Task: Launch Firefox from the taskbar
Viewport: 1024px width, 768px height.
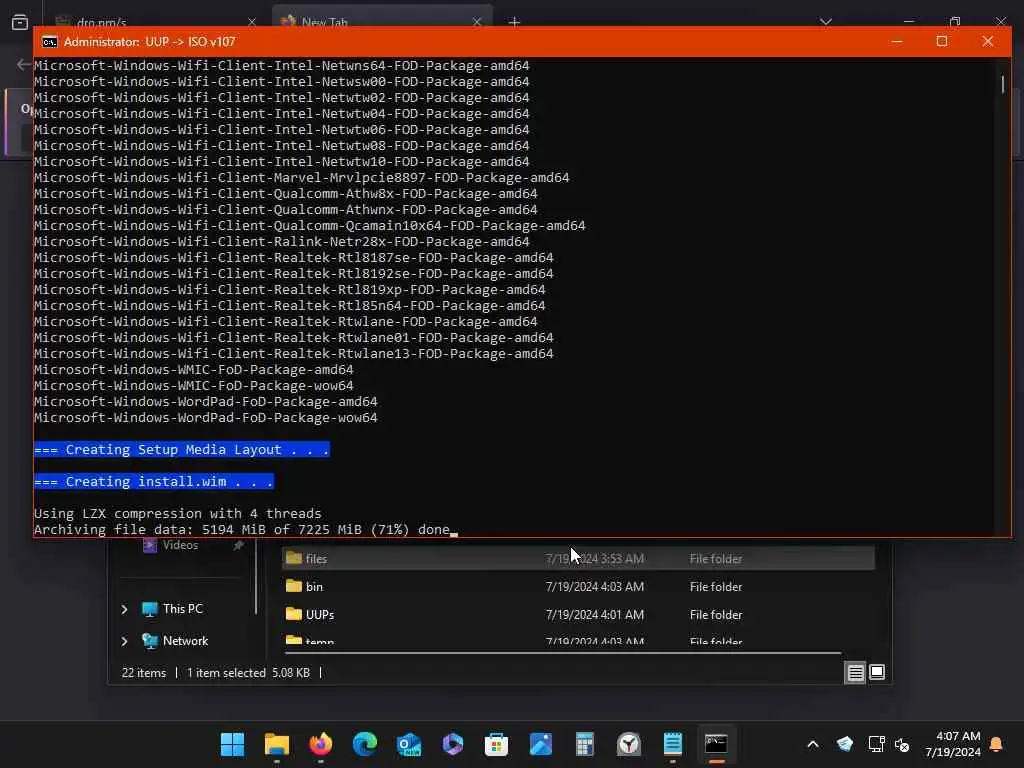Action: 321,744
